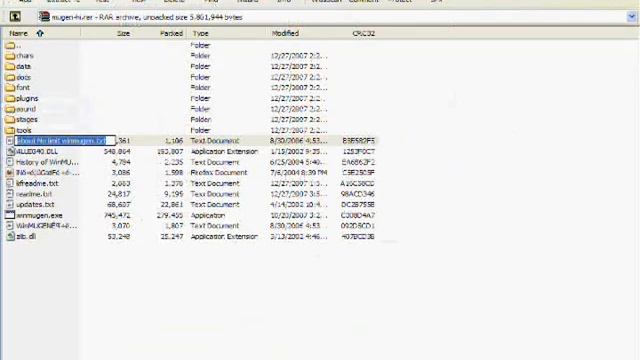Select the stages folder icon
Image resolution: width=640 pixels, height=360 pixels.
coord(10,120)
